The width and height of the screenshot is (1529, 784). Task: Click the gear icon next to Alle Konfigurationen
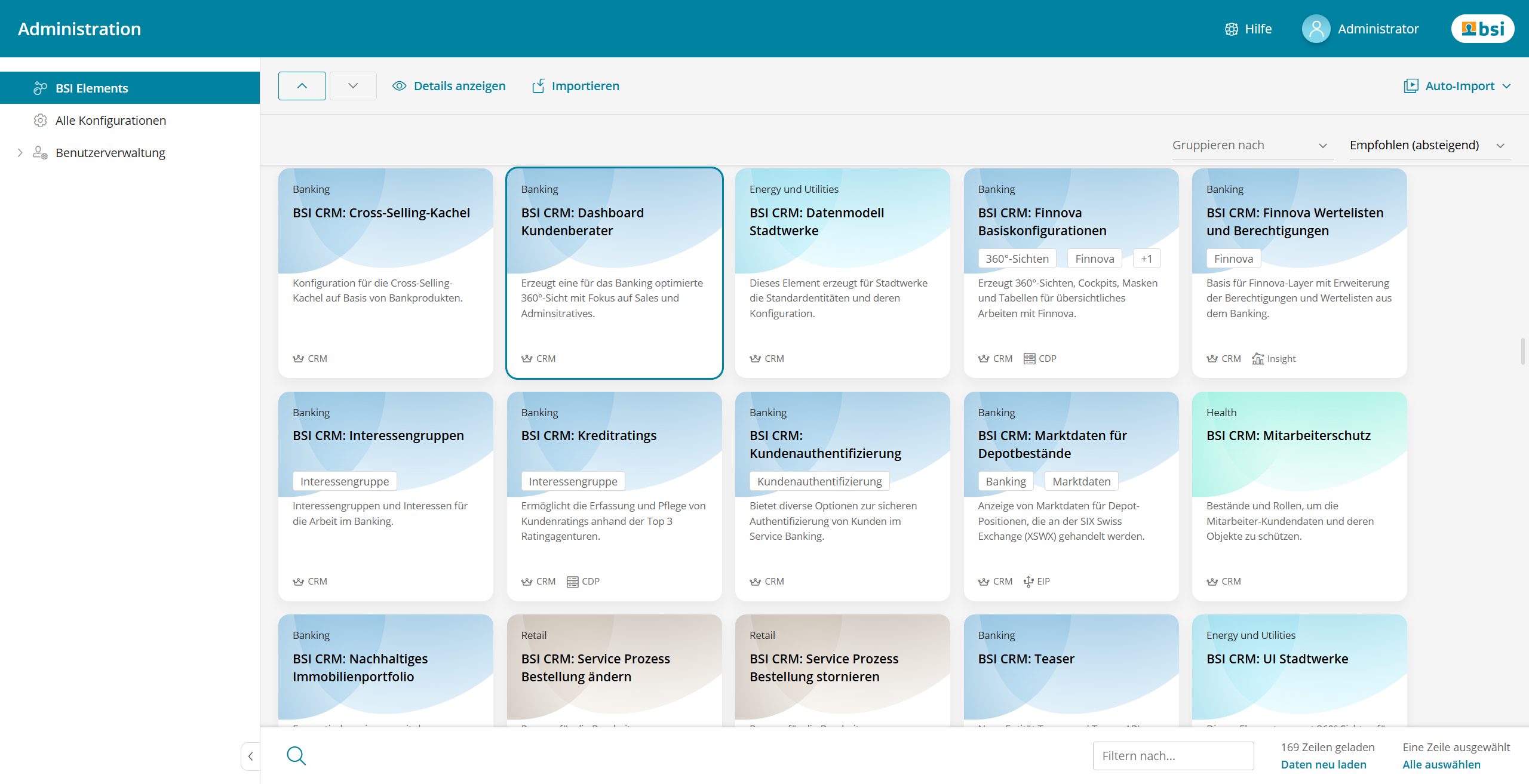click(x=40, y=120)
